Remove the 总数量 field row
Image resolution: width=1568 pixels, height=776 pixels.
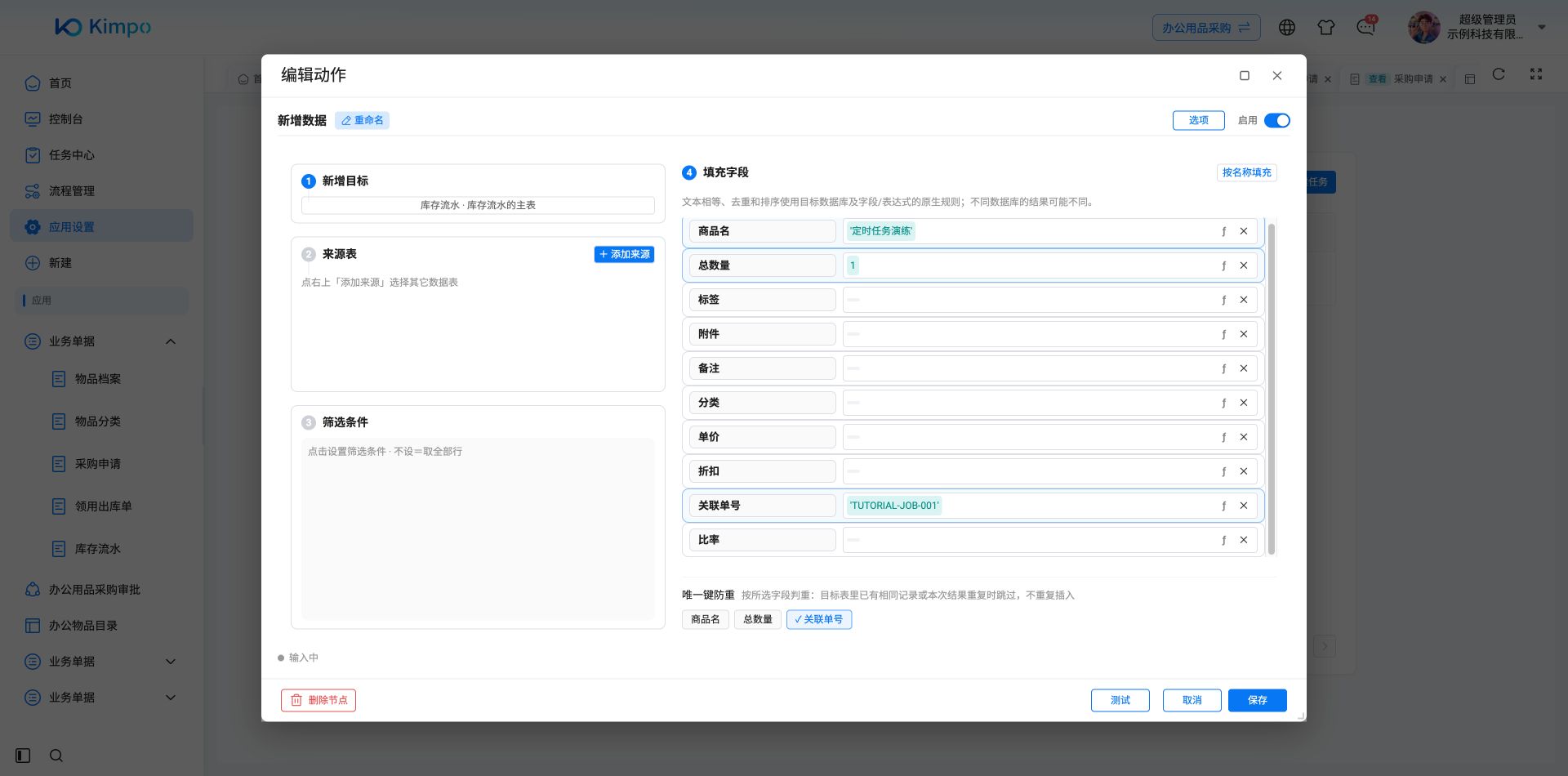click(1244, 265)
